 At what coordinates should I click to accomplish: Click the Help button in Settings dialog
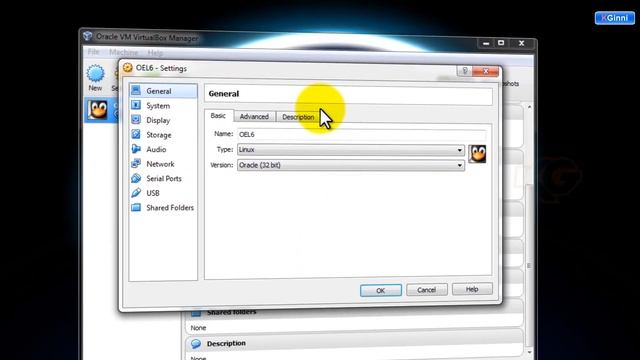(472, 289)
